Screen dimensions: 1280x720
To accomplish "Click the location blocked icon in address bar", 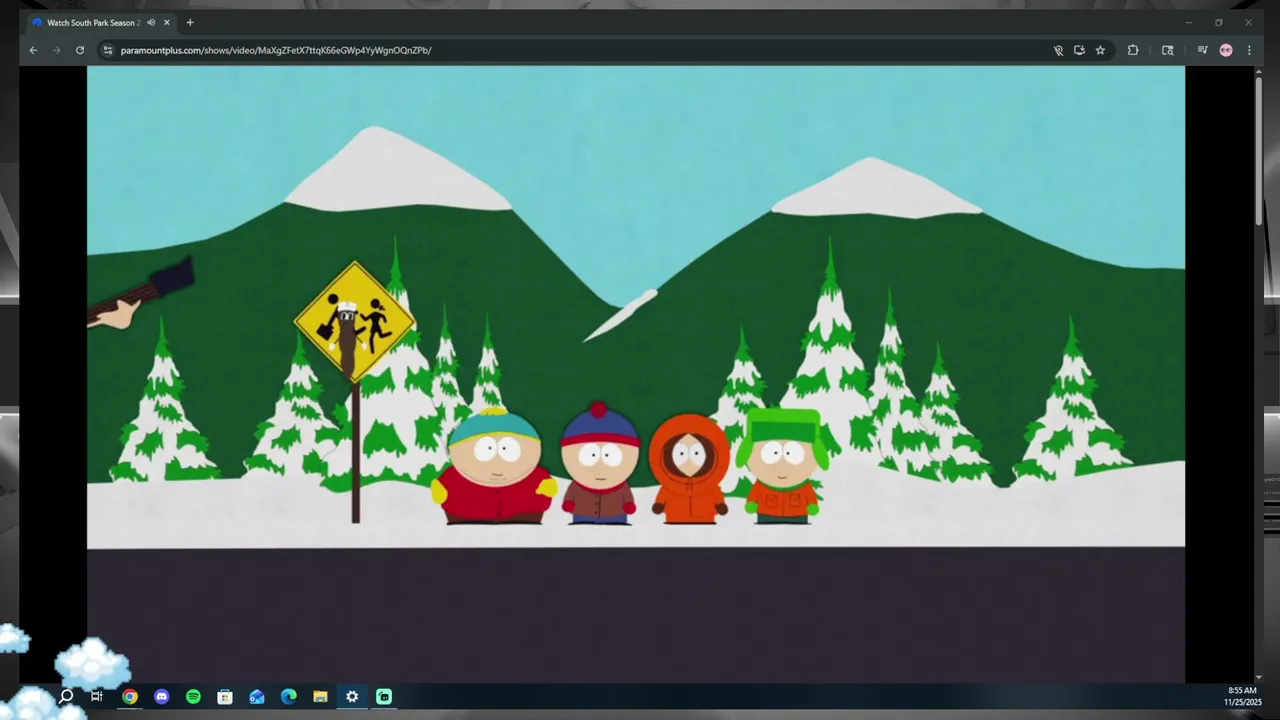I will click(1058, 50).
